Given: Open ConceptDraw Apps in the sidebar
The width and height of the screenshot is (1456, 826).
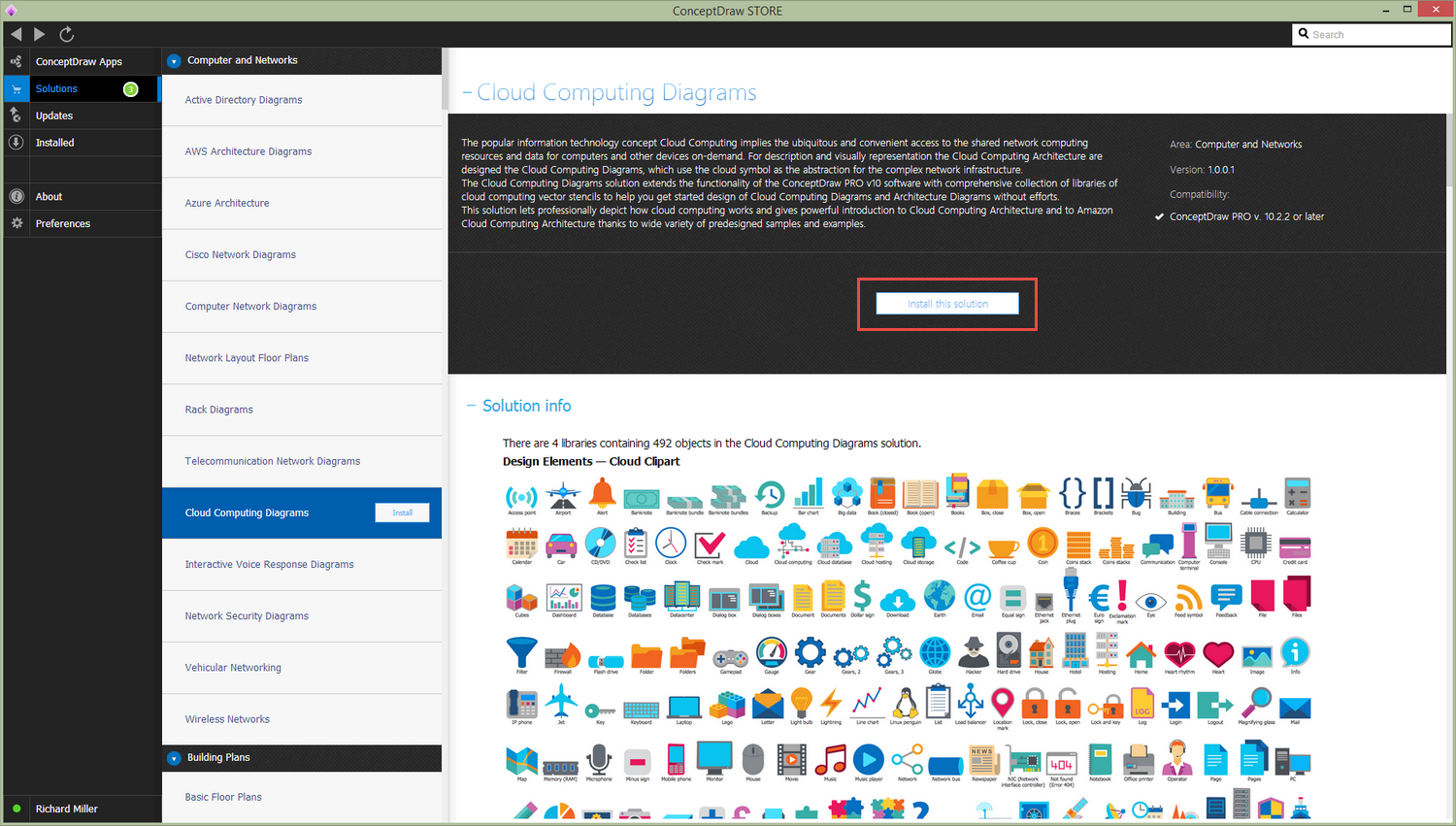Looking at the screenshot, I should [83, 61].
